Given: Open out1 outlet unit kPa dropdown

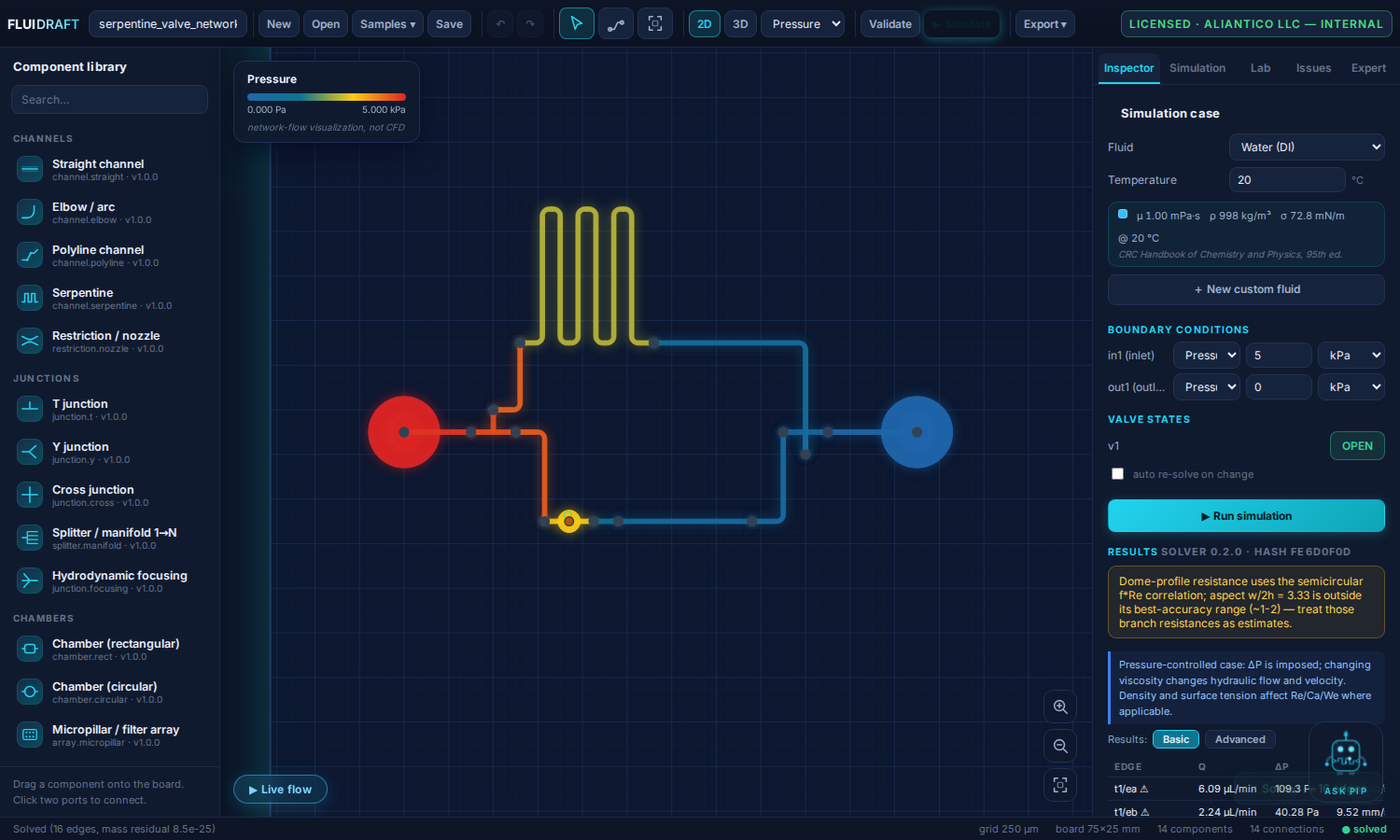Looking at the screenshot, I should (1351, 387).
